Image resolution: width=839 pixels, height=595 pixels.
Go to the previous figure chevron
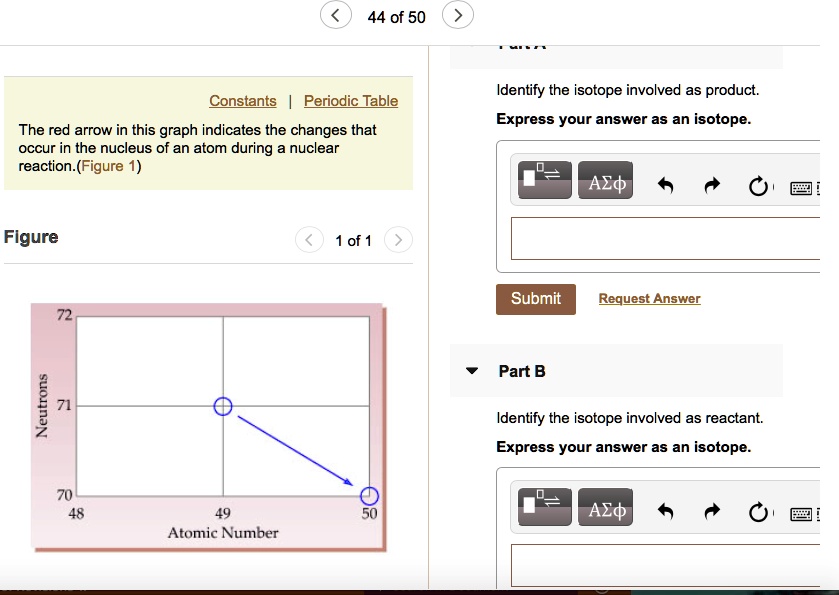(x=309, y=240)
